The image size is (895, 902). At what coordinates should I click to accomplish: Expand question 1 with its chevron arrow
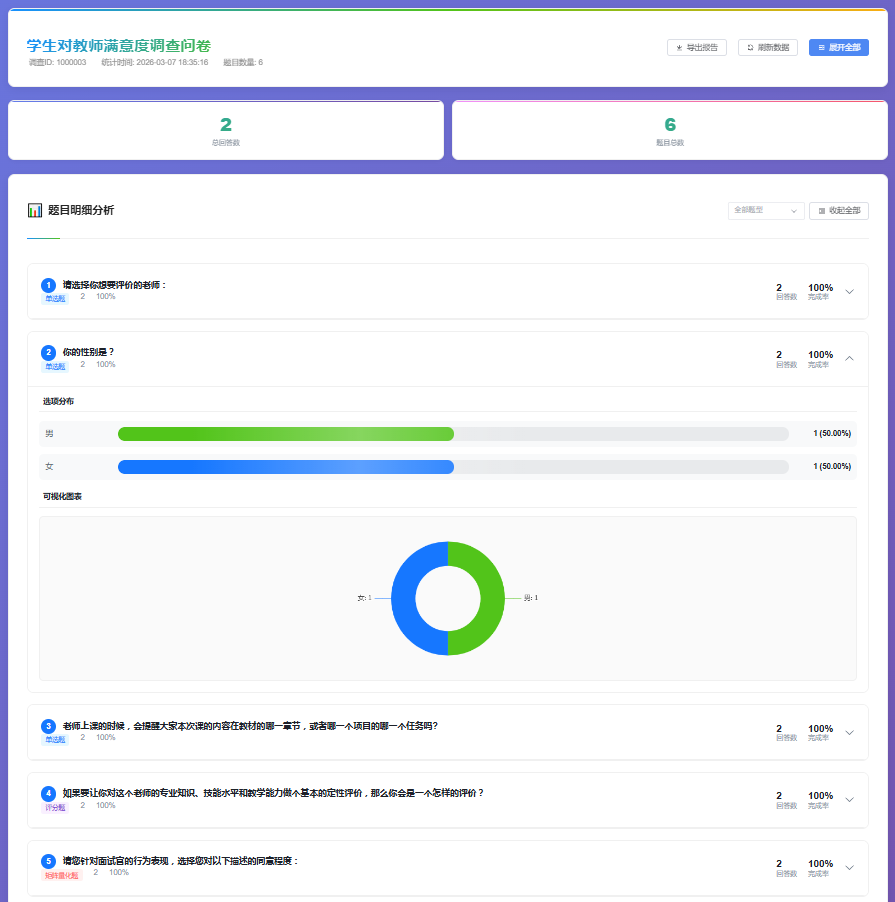coord(849,292)
